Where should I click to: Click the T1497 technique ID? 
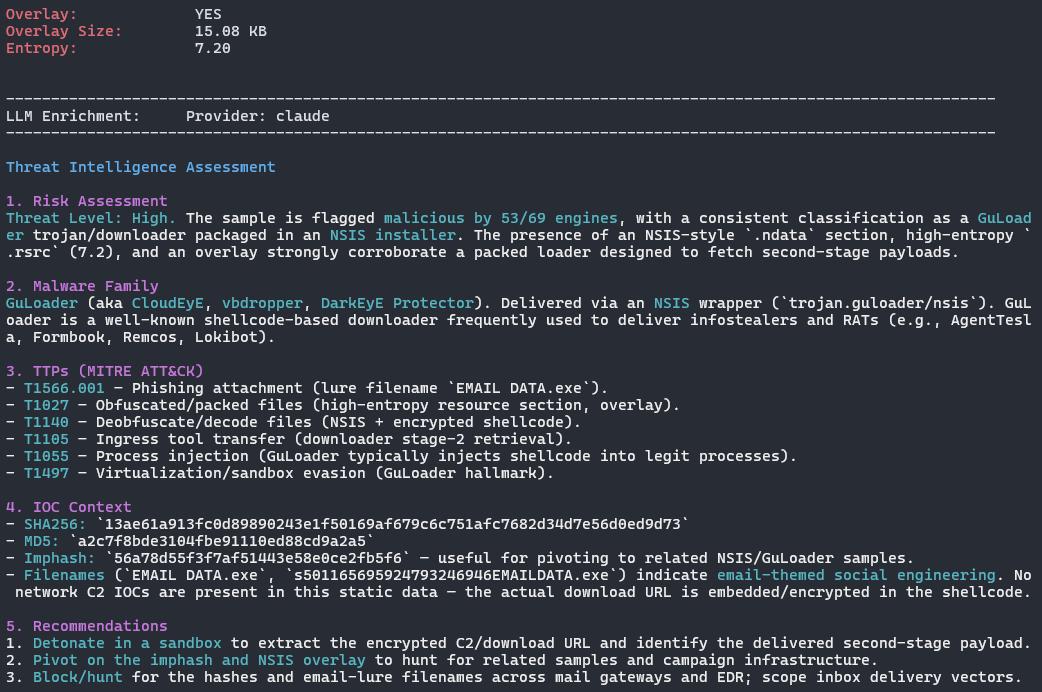(46, 473)
